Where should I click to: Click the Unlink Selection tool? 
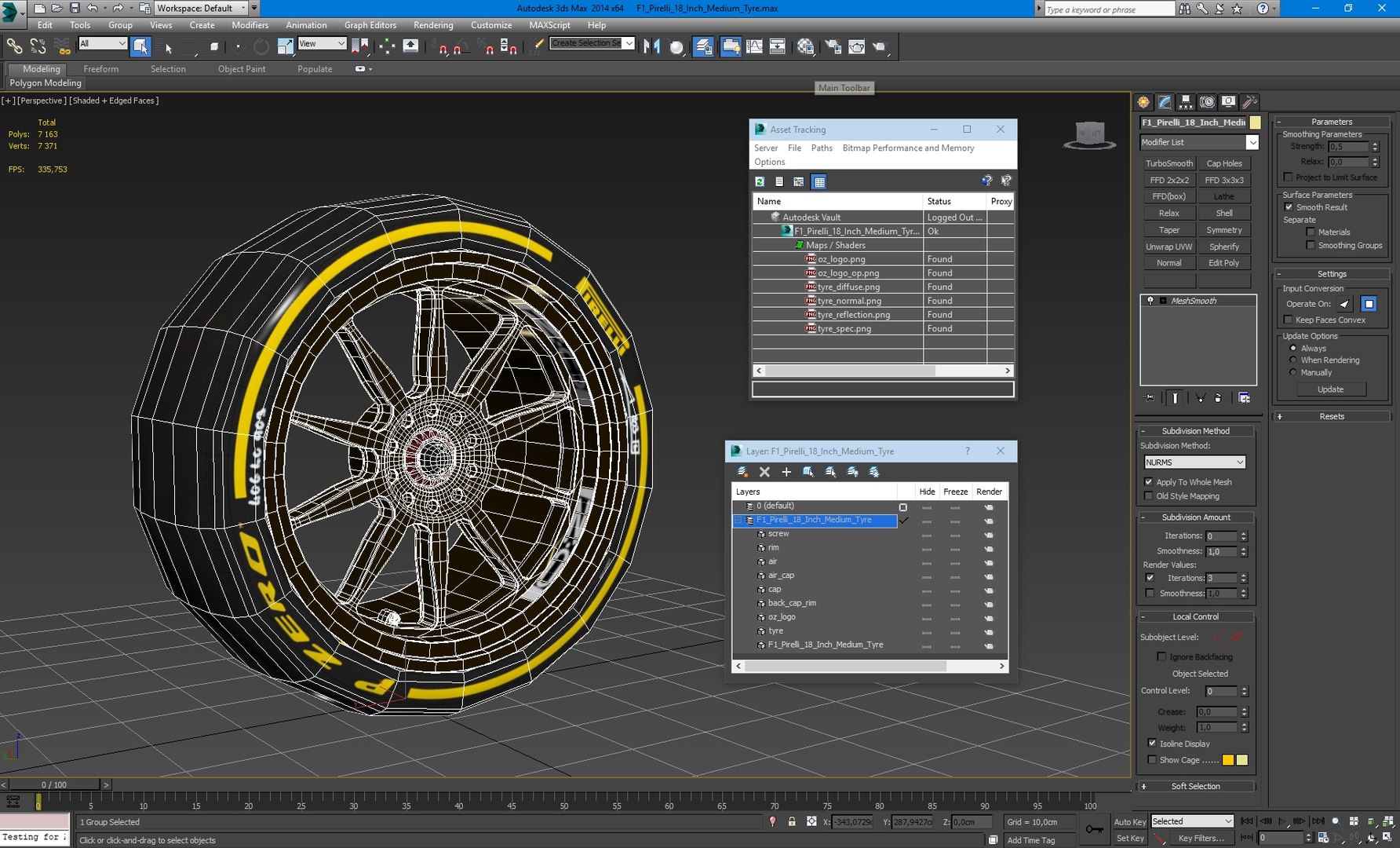click(38, 46)
